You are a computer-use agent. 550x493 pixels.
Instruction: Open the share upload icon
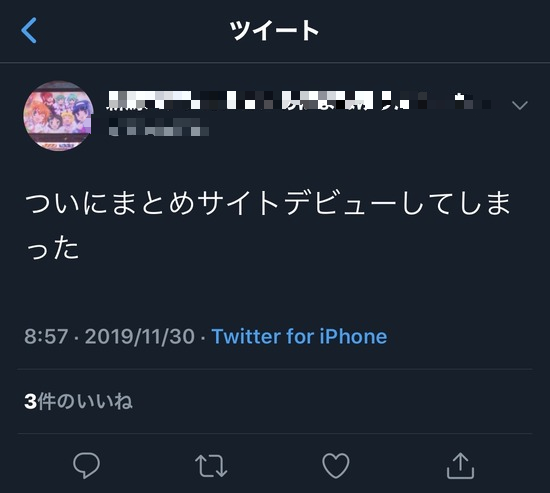(460, 465)
